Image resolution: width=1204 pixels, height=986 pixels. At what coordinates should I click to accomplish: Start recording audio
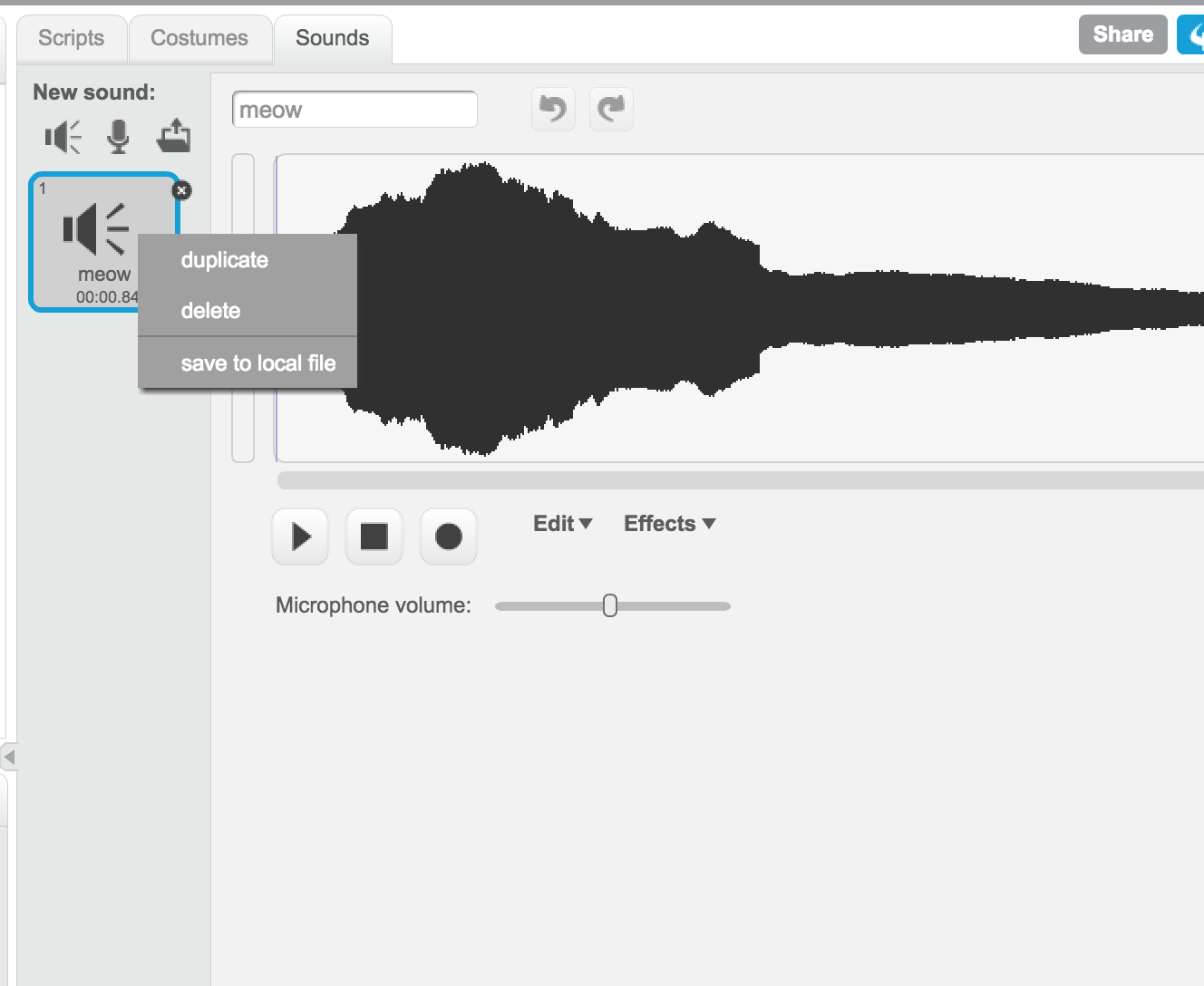pos(448,536)
